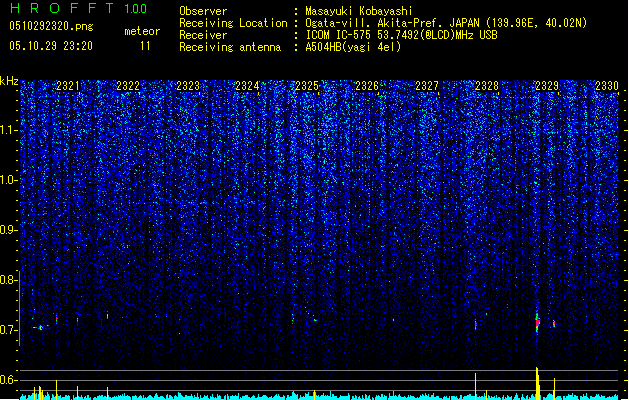629x400 pixels.
Task: Click the kHz axis unit label
Action: click(9, 81)
